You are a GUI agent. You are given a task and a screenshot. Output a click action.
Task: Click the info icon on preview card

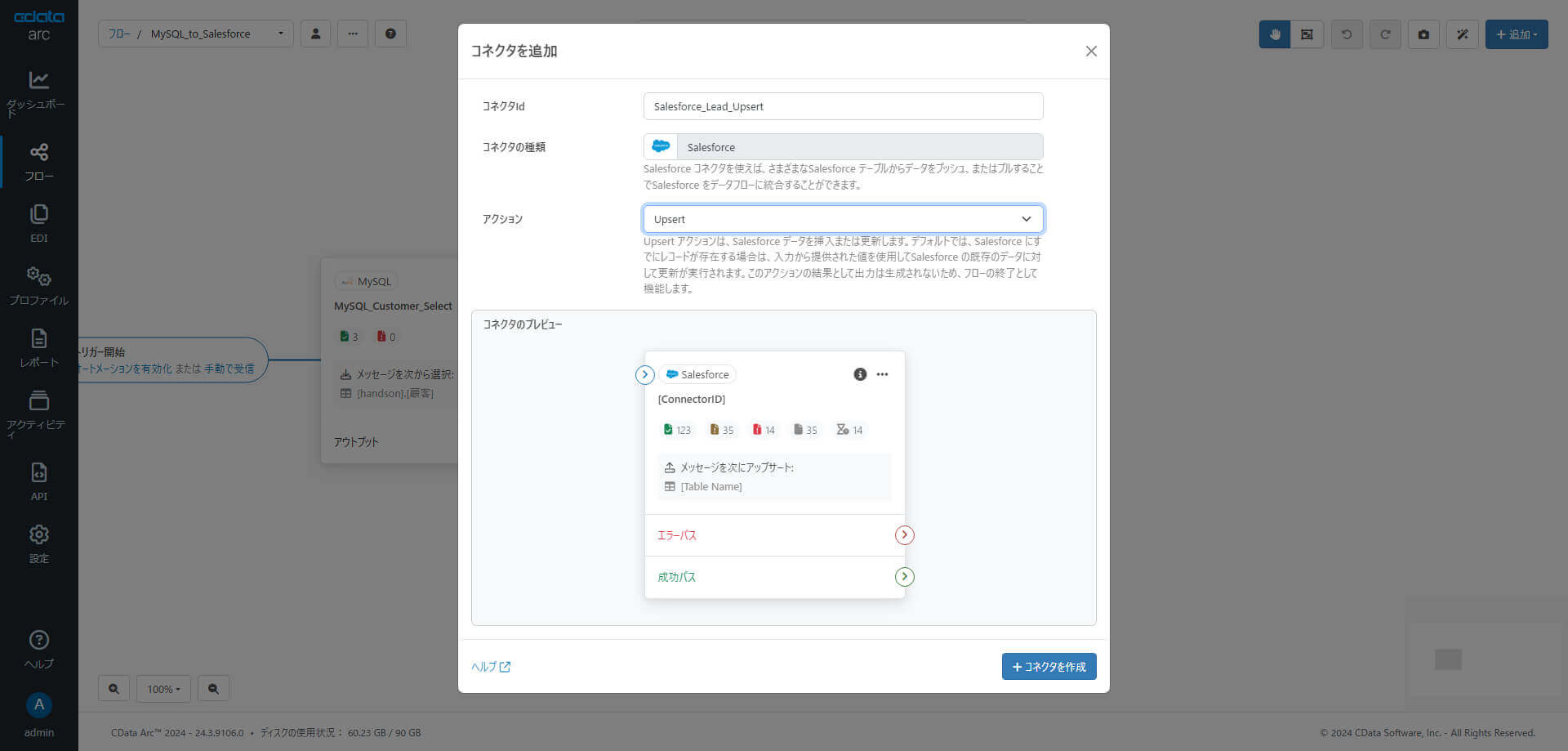pos(860,374)
